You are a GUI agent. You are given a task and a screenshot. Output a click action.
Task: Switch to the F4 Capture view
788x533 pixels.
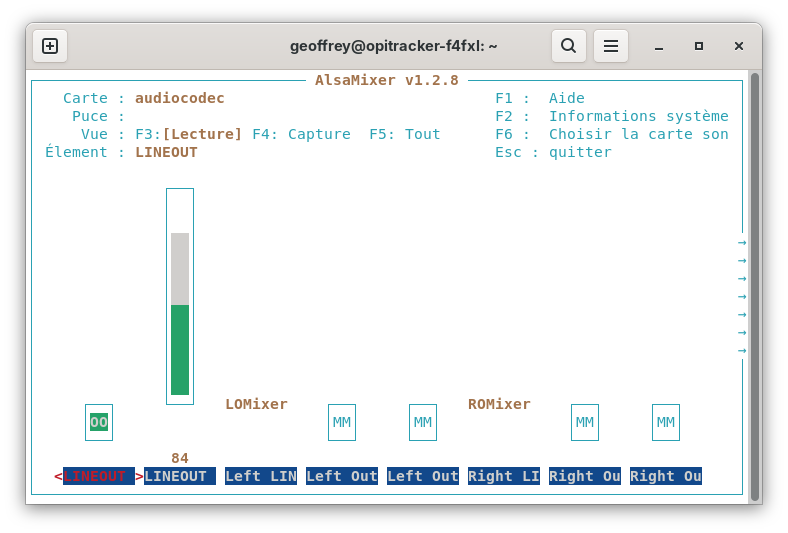click(x=302, y=134)
